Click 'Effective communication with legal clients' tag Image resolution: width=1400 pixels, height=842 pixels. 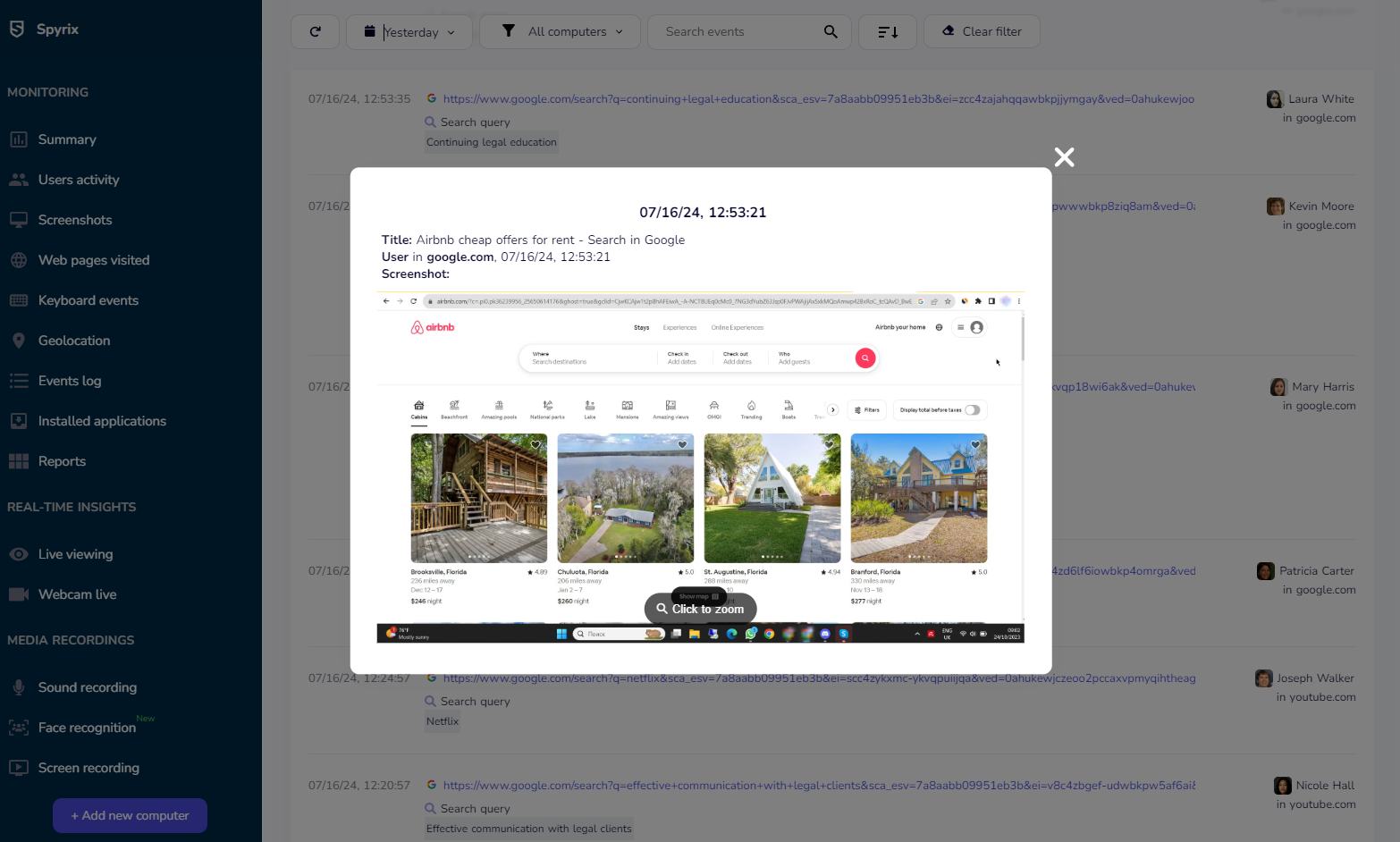pyautogui.click(x=529, y=829)
